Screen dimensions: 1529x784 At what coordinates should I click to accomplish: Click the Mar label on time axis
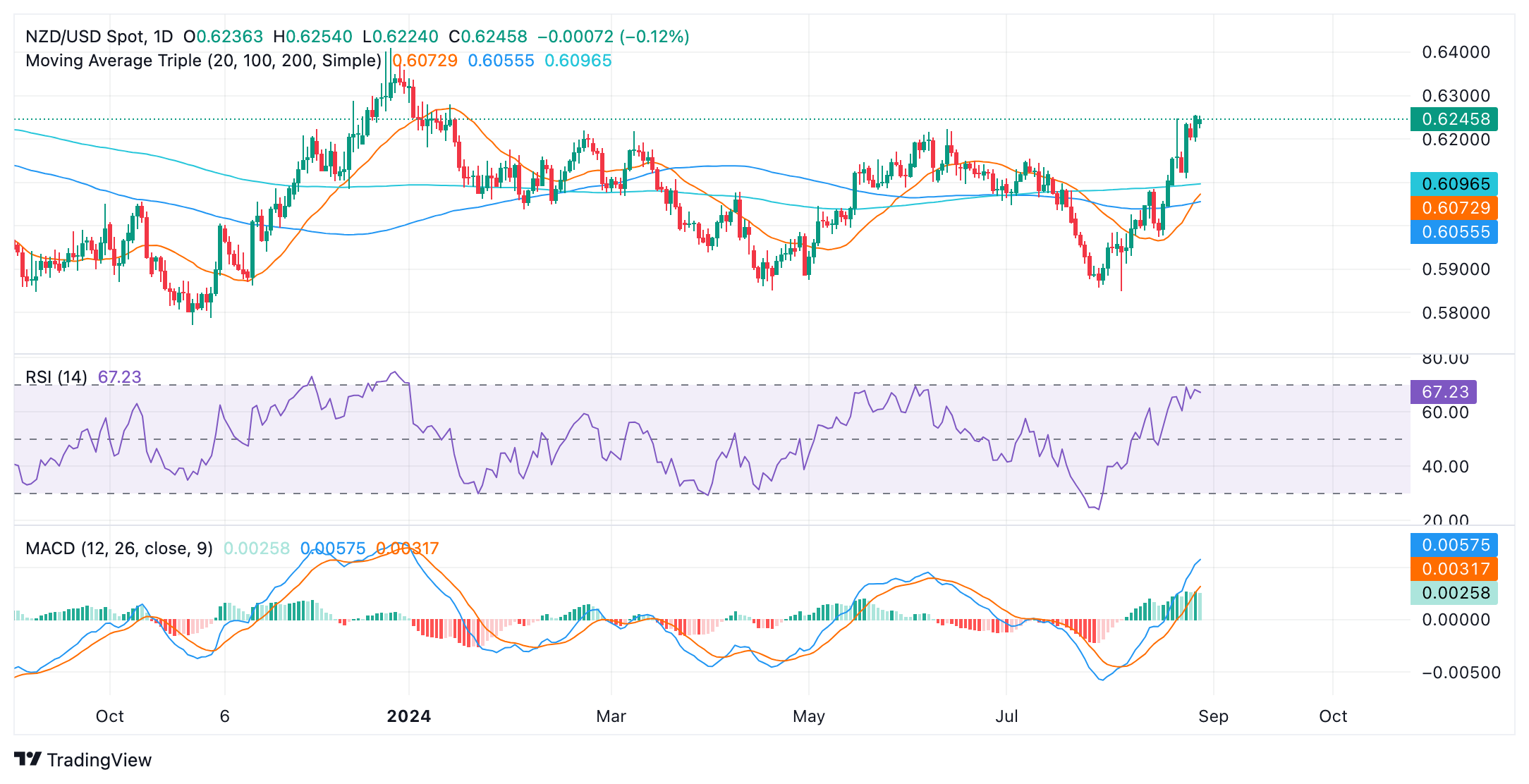611,716
